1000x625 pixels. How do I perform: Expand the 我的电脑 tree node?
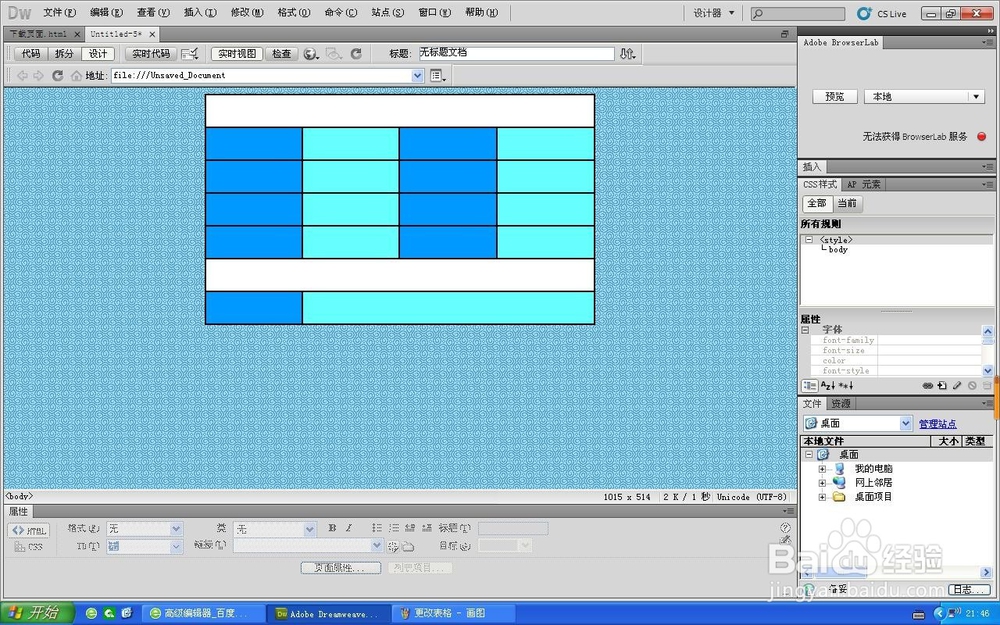coord(822,469)
